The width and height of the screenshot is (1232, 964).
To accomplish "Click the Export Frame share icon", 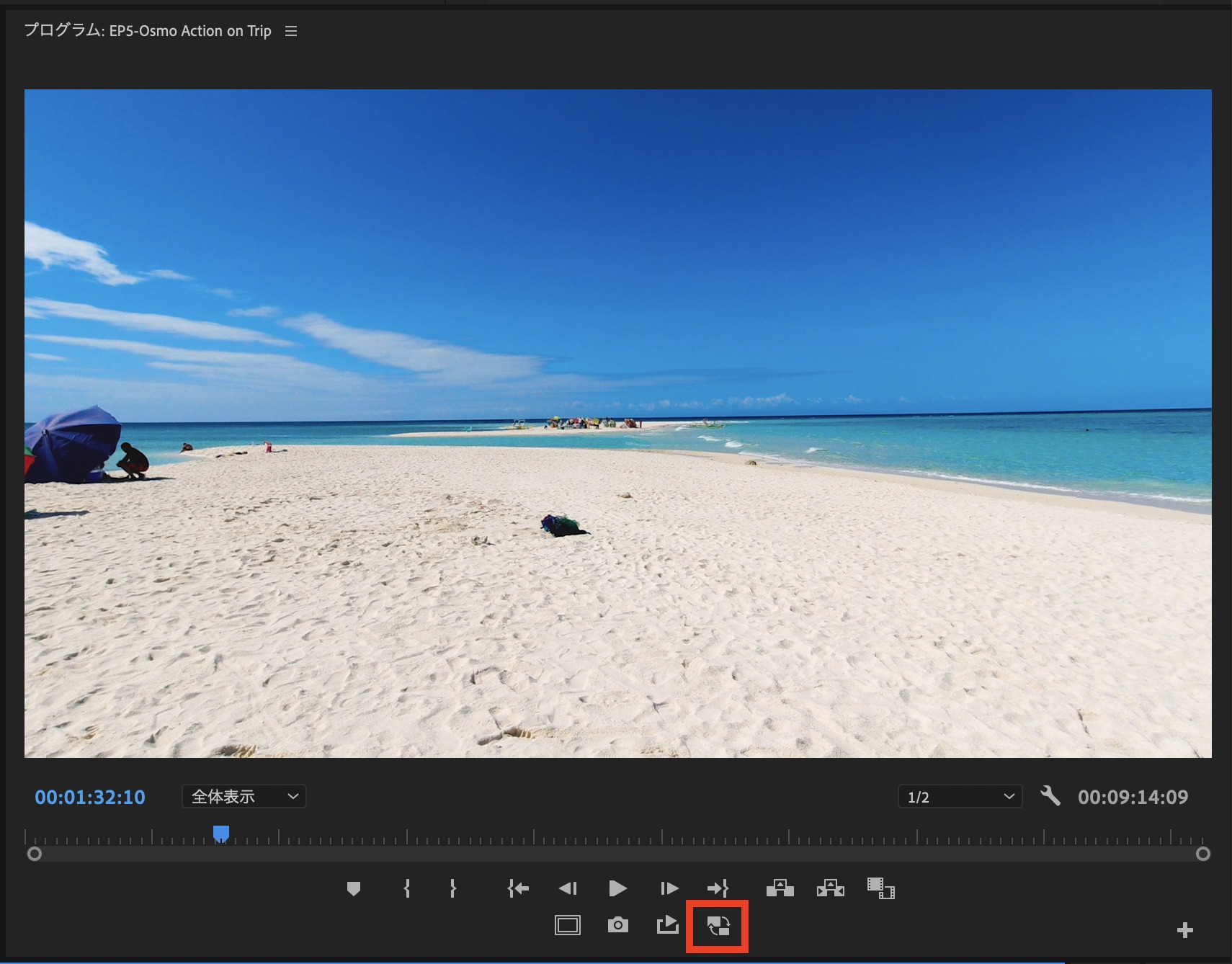I will coord(668,925).
